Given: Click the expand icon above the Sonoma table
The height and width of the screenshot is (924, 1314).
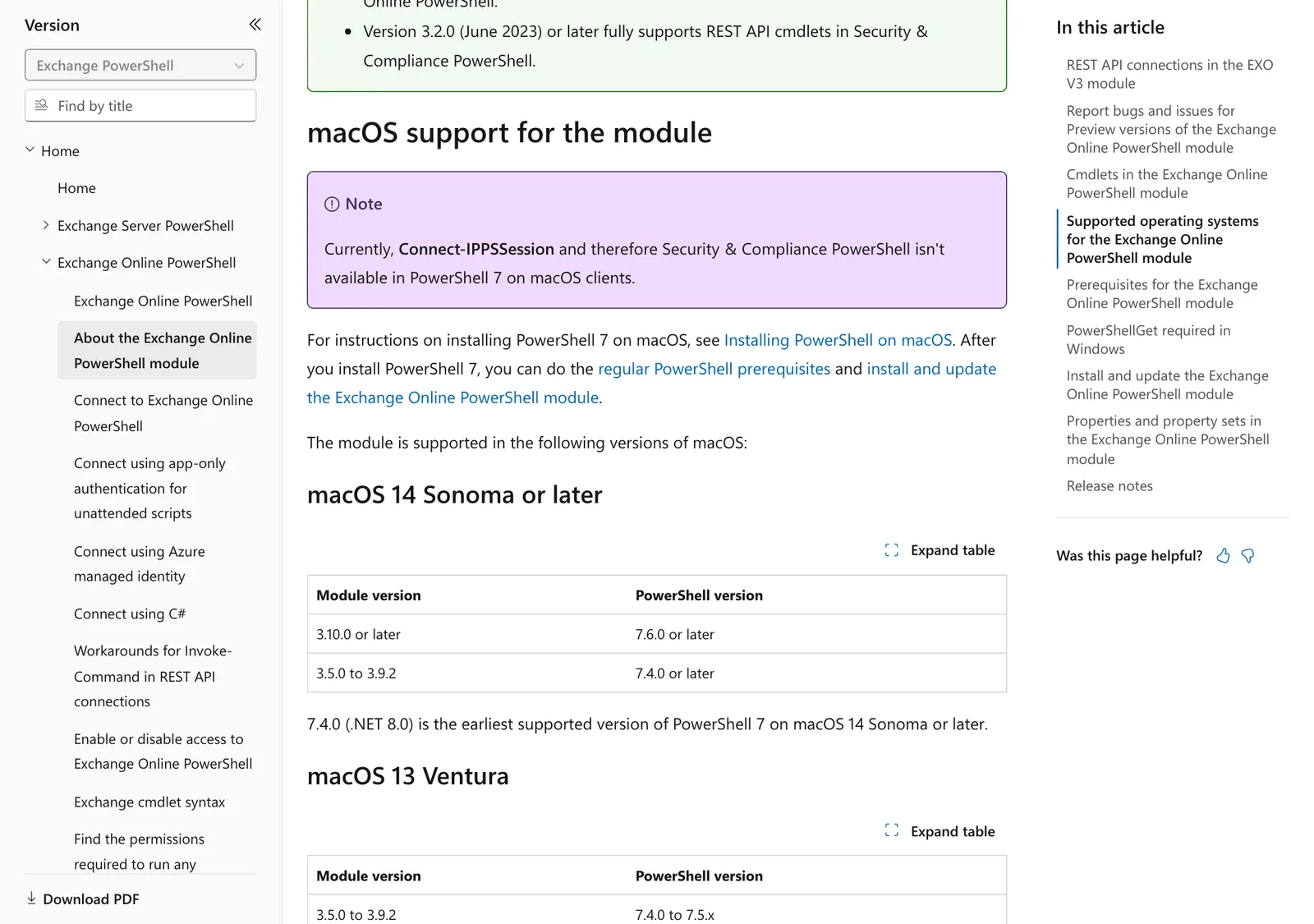Looking at the screenshot, I should coord(892,550).
